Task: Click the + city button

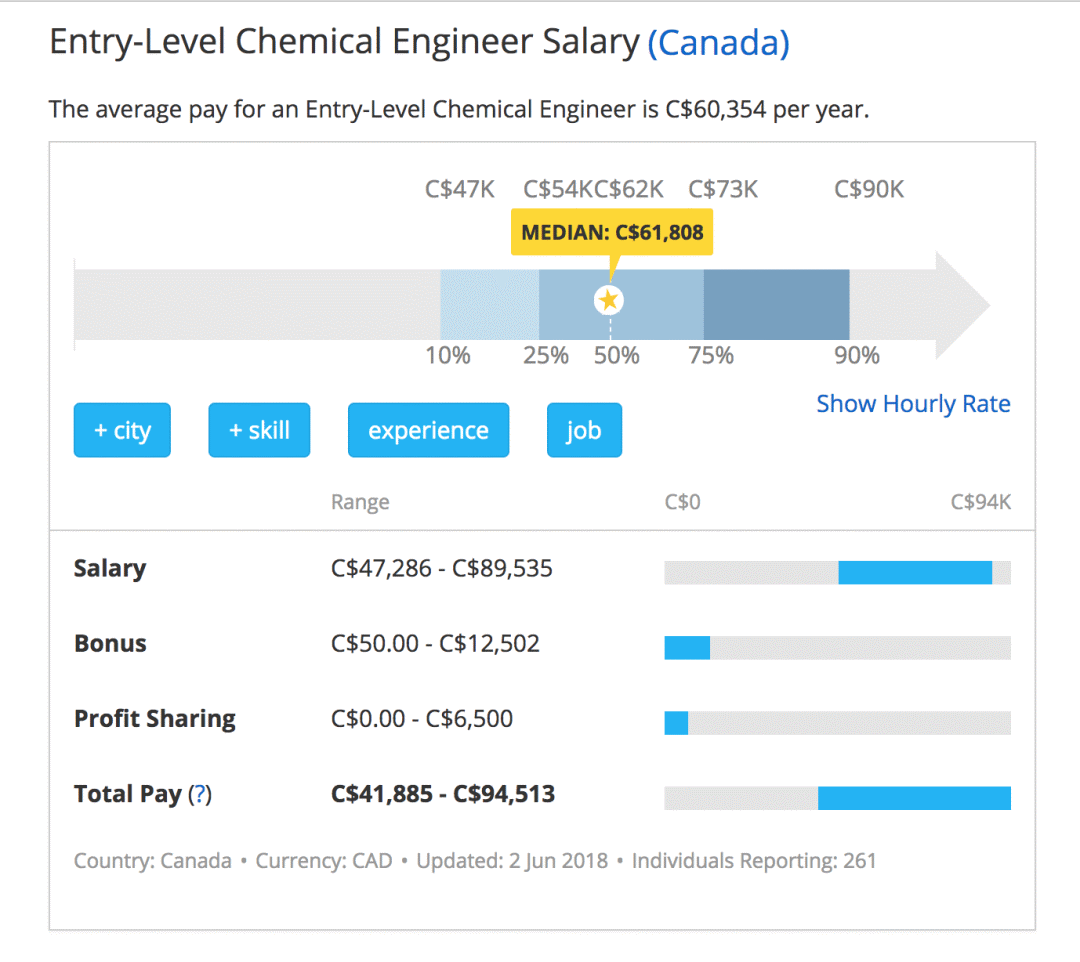Action: tap(122, 430)
